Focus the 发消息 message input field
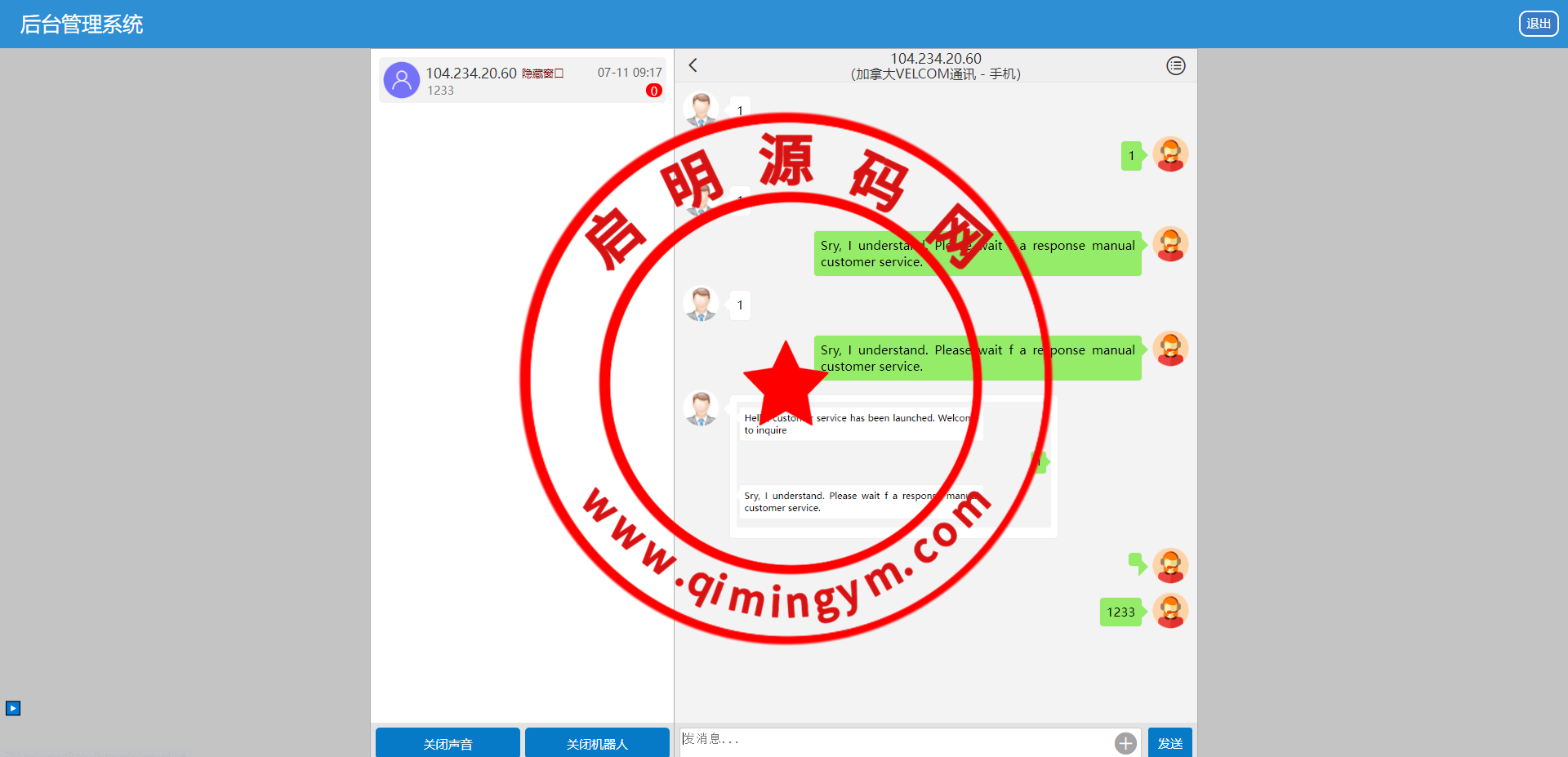Screen dimensions: 1568x757 click(894, 740)
